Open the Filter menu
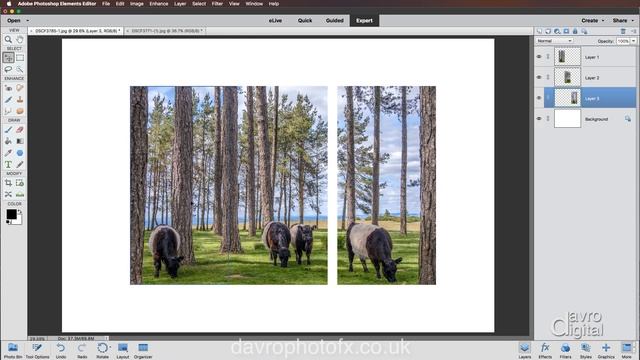Image resolution: width=640 pixels, height=360 pixels. pyautogui.click(x=217, y=4)
